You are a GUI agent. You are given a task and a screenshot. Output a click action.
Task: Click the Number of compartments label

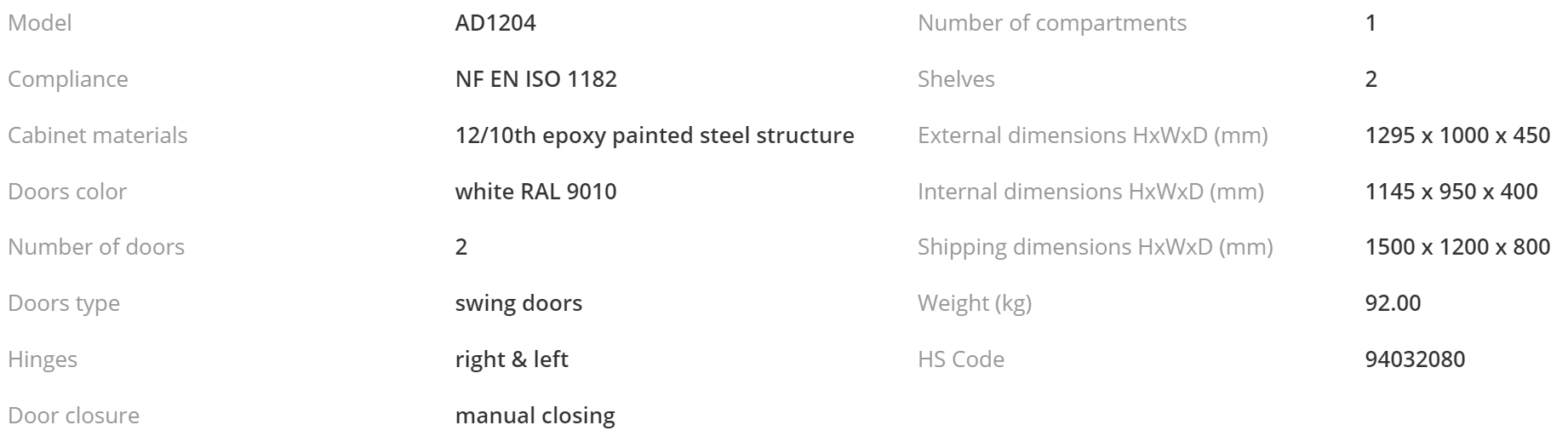point(1052,23)
